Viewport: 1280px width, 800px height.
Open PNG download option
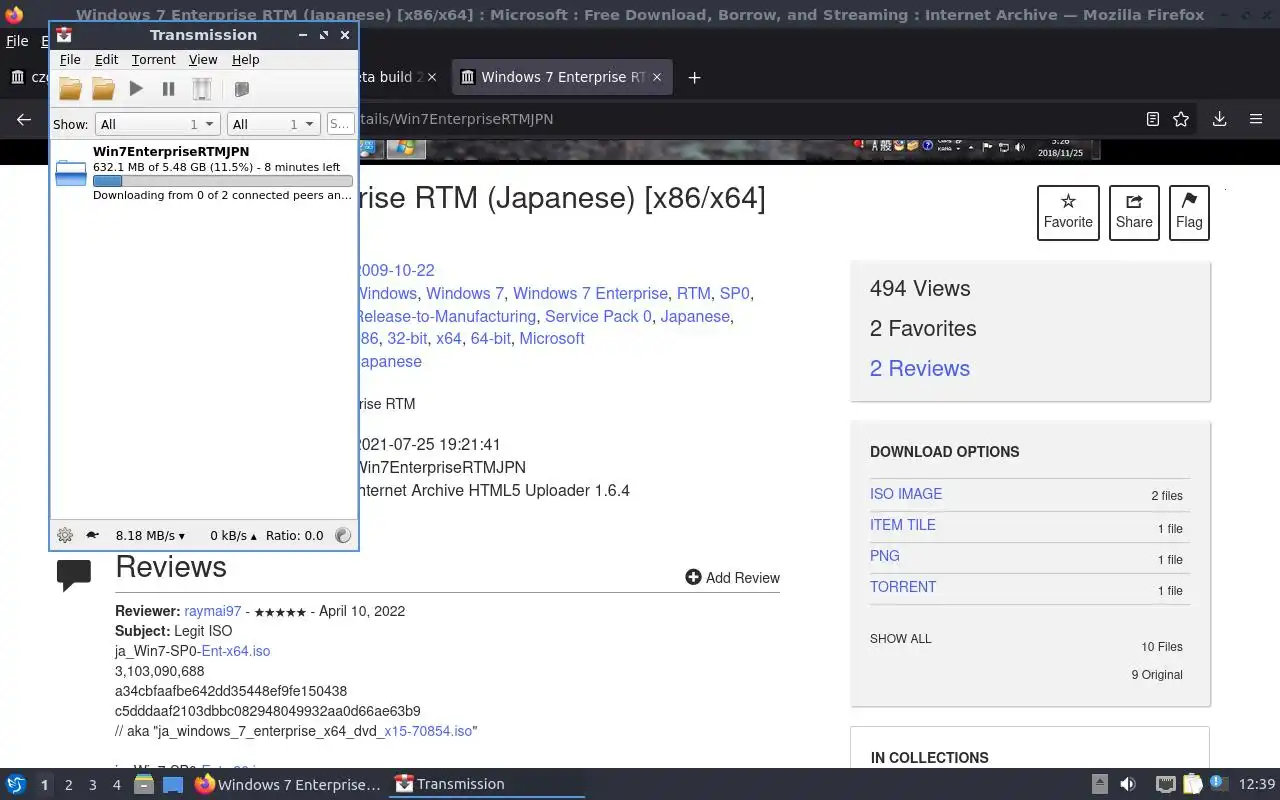click(885, 556)
